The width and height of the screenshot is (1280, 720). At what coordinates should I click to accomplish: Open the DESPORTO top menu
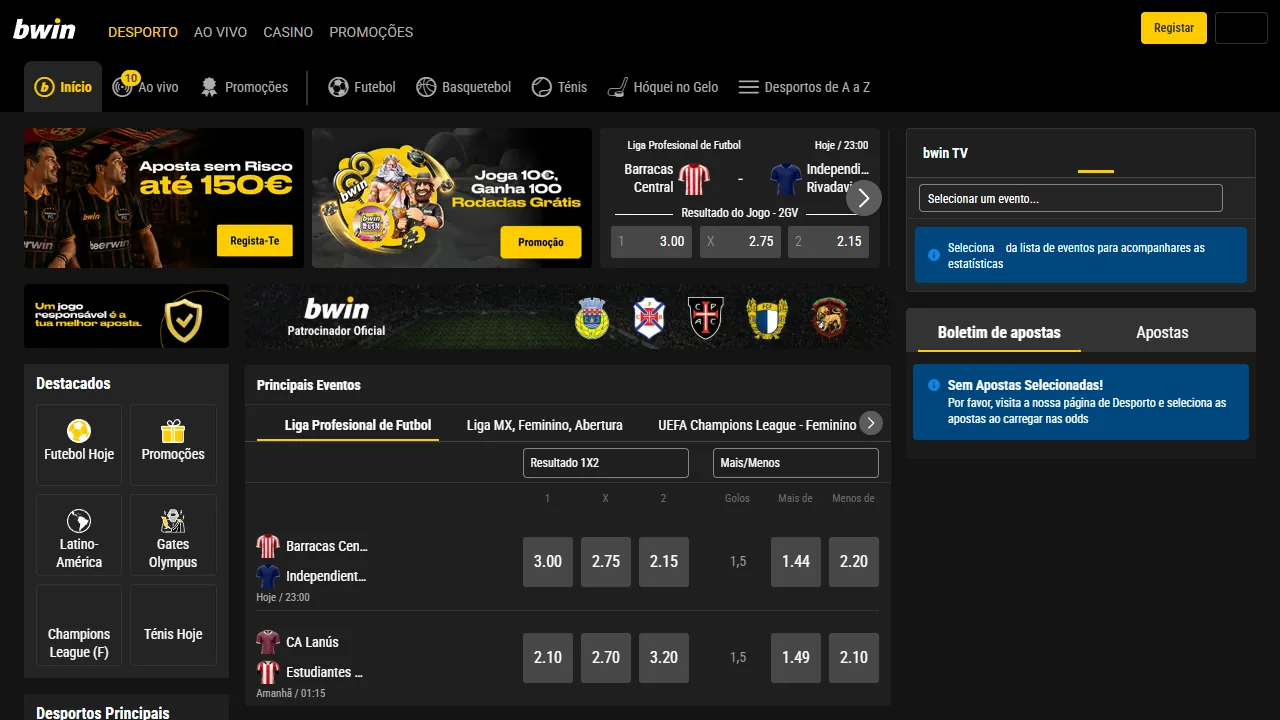click(x=143, y=32)
